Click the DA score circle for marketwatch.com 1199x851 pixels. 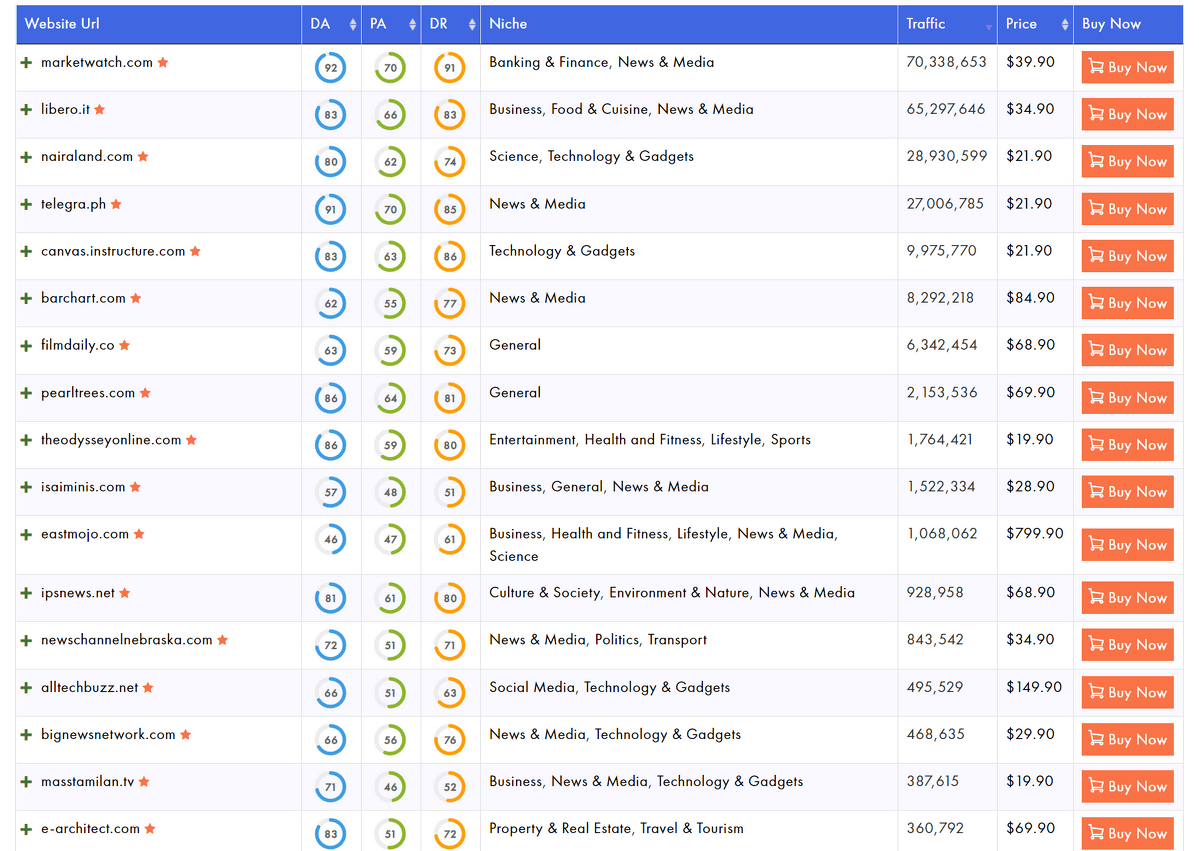point(330,67)
